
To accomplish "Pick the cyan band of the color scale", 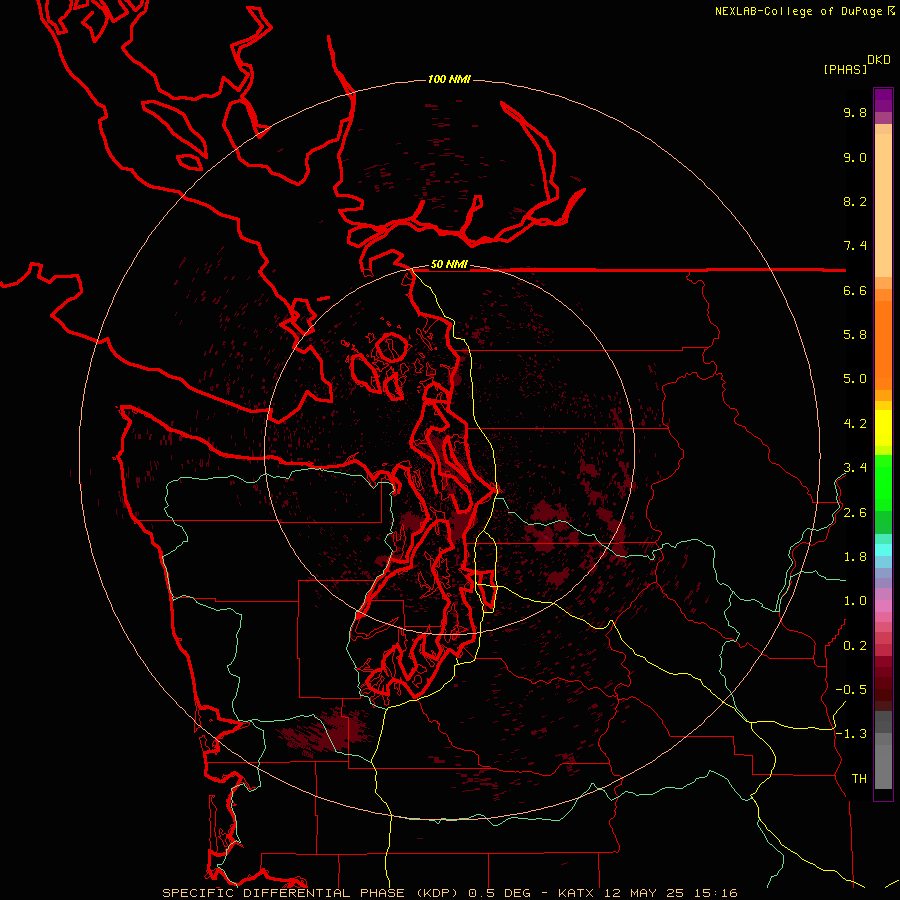I will pyautogui.click(x=883, y=550).
